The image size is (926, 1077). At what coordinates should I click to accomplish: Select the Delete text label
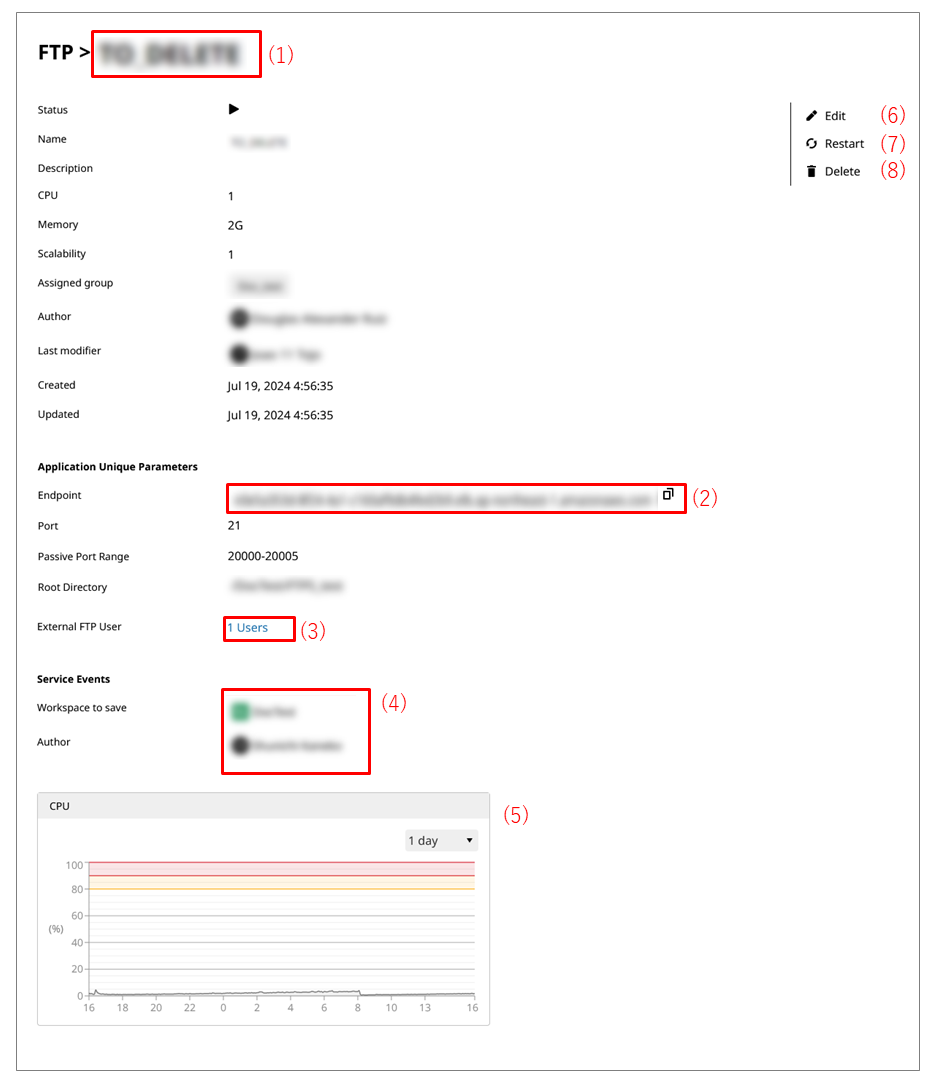point(842,171)
